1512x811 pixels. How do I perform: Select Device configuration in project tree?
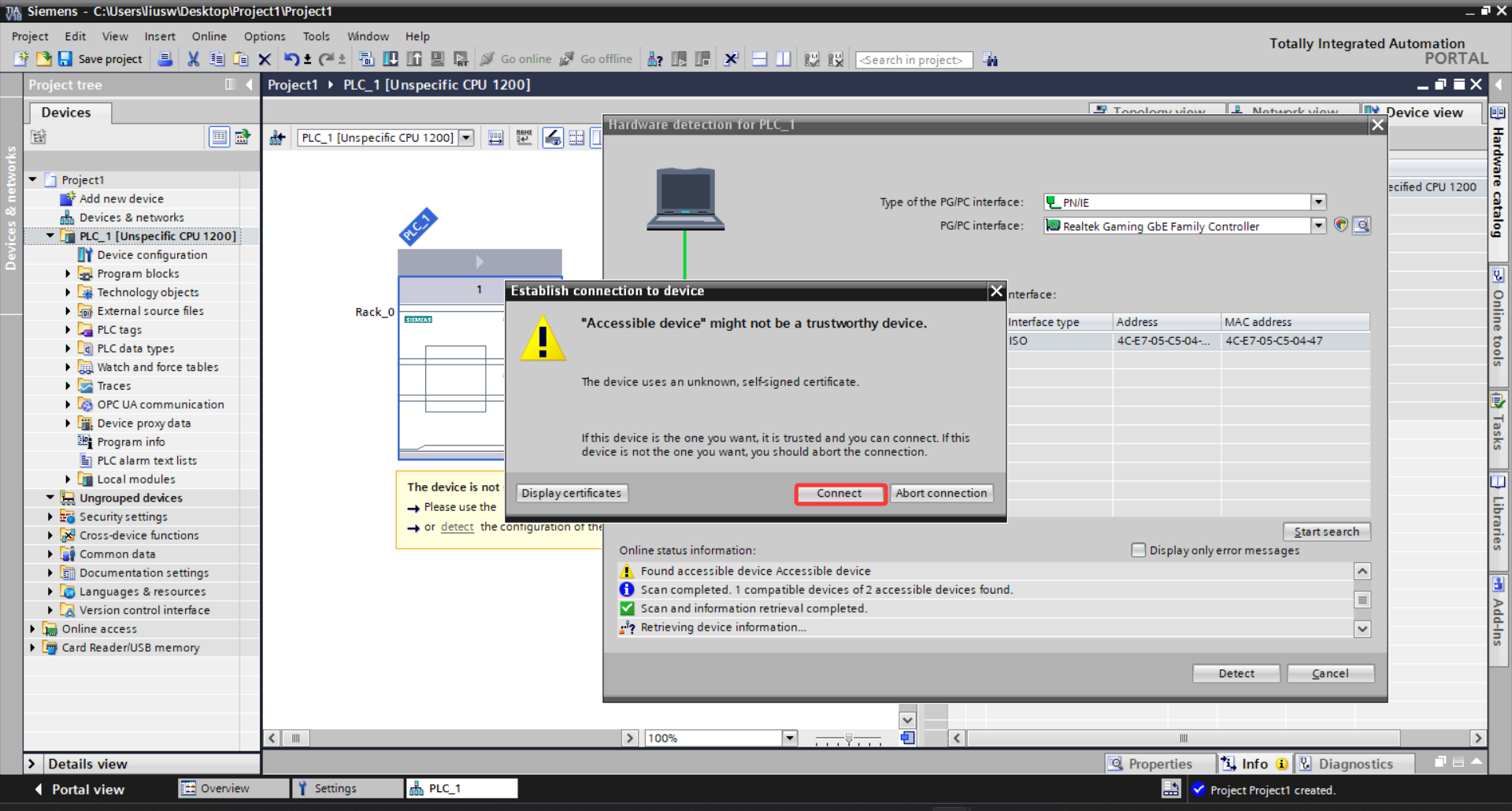[x=152, y=255]
